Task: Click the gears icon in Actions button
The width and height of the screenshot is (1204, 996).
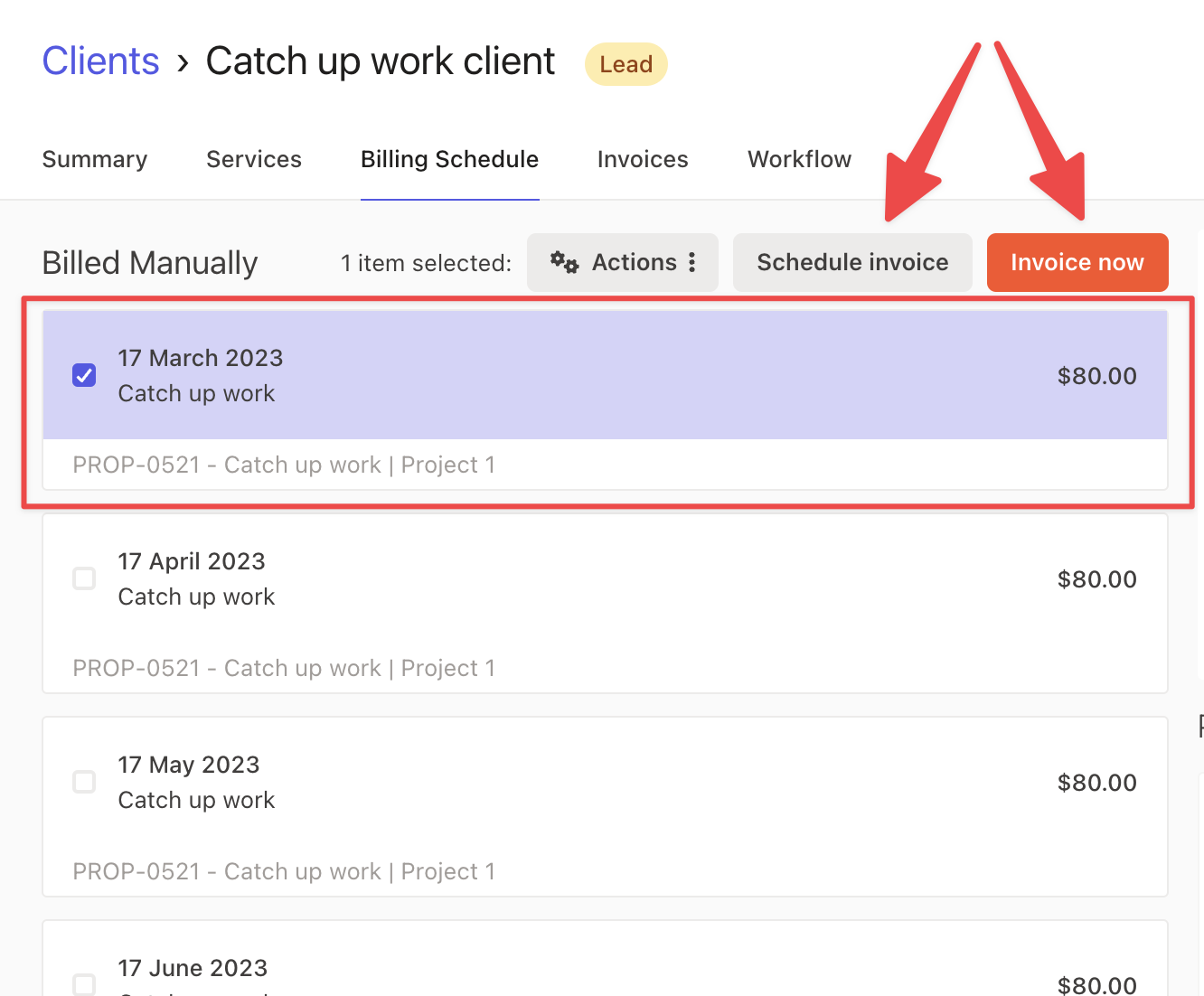Action: [x=565, y=262]
